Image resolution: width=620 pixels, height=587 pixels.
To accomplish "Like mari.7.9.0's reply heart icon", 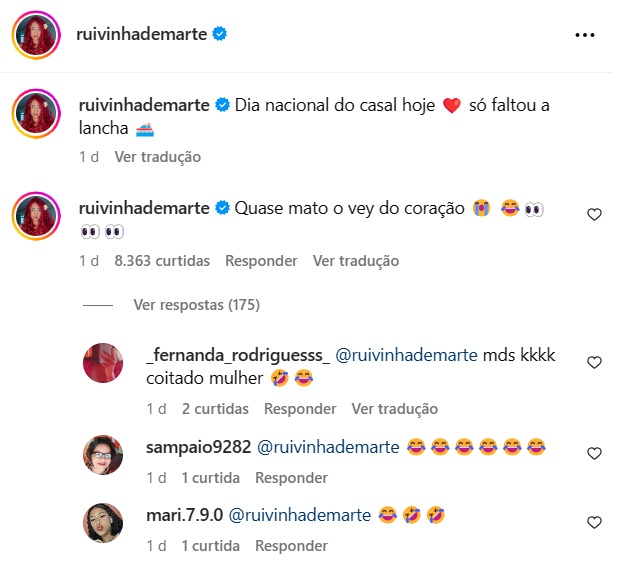I will [x=594, y=522].
